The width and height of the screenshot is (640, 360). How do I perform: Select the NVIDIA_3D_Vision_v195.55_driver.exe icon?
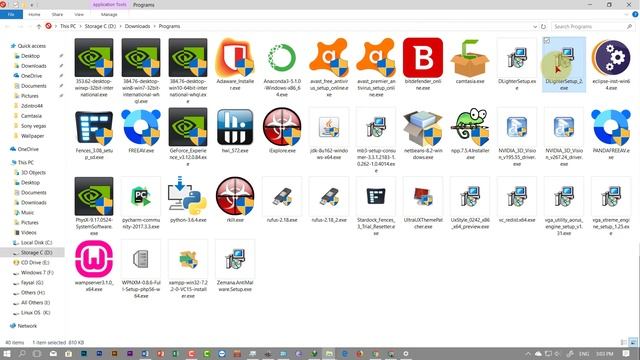517,127
